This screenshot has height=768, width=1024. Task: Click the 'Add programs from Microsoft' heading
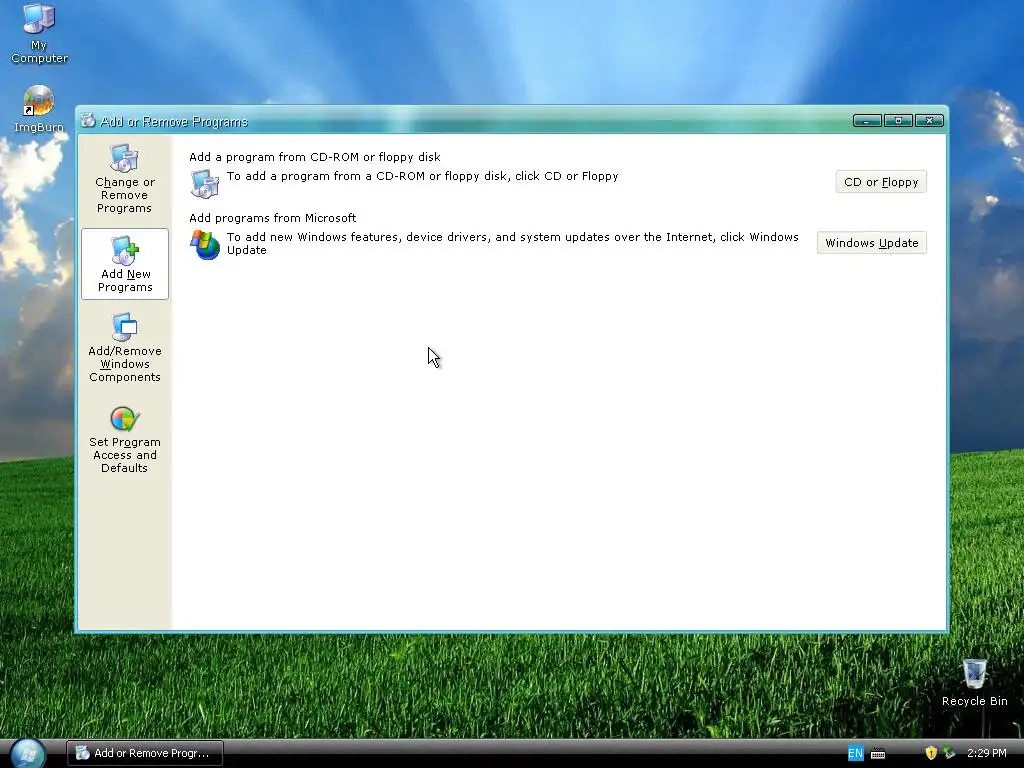272,217
